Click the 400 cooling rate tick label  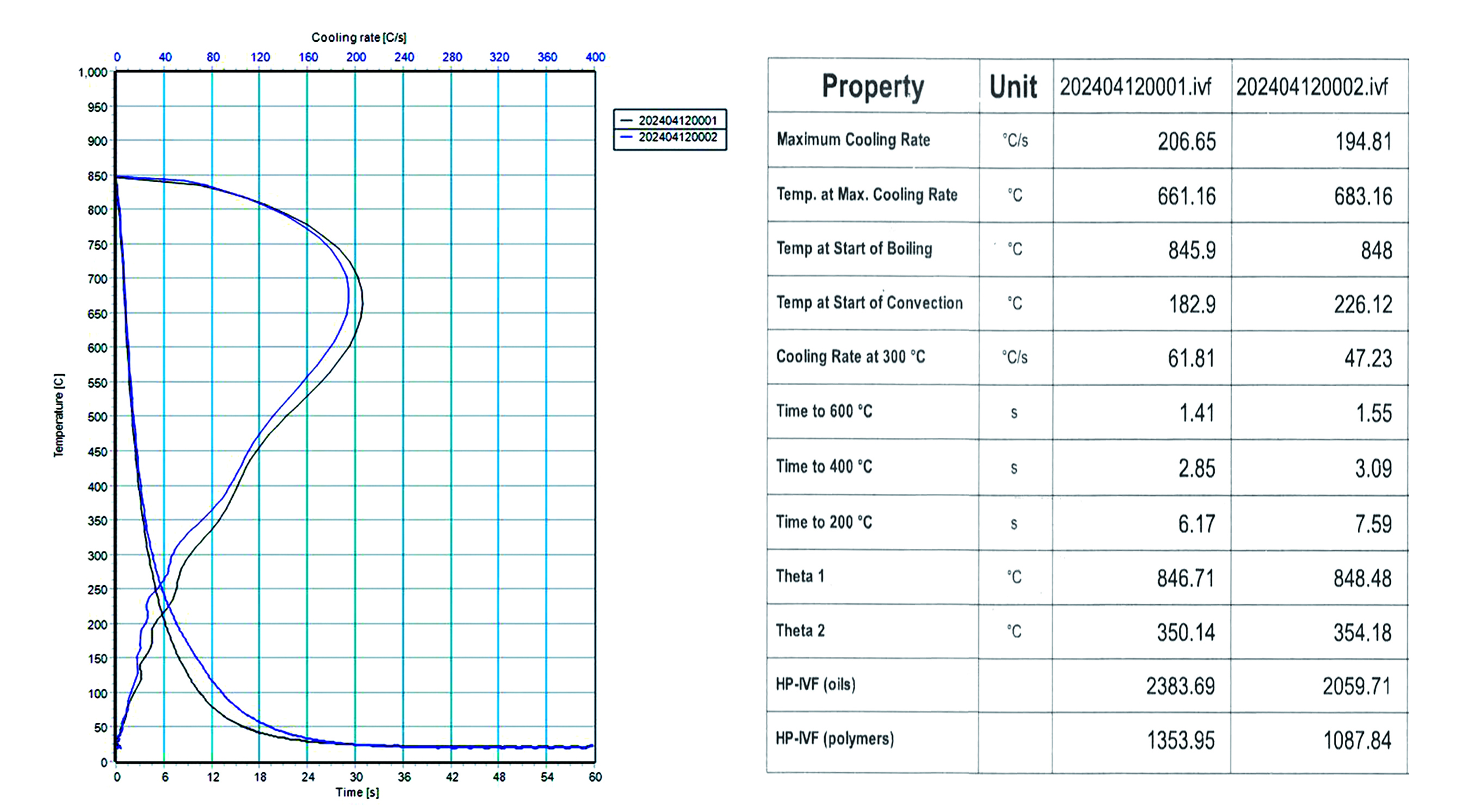[x=595, y=57]
